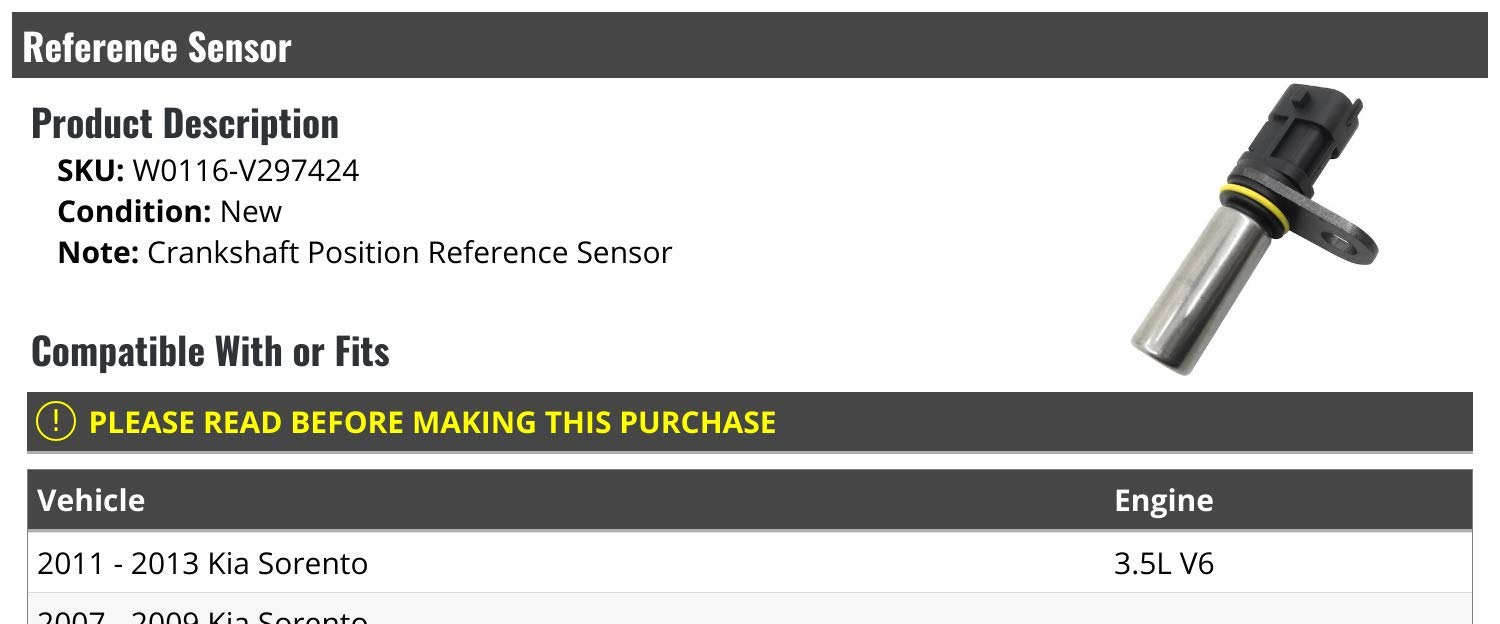This screenshot has width=1500, height=624.
Task: Click the New condition value
Action: click(x=250, y=211)
